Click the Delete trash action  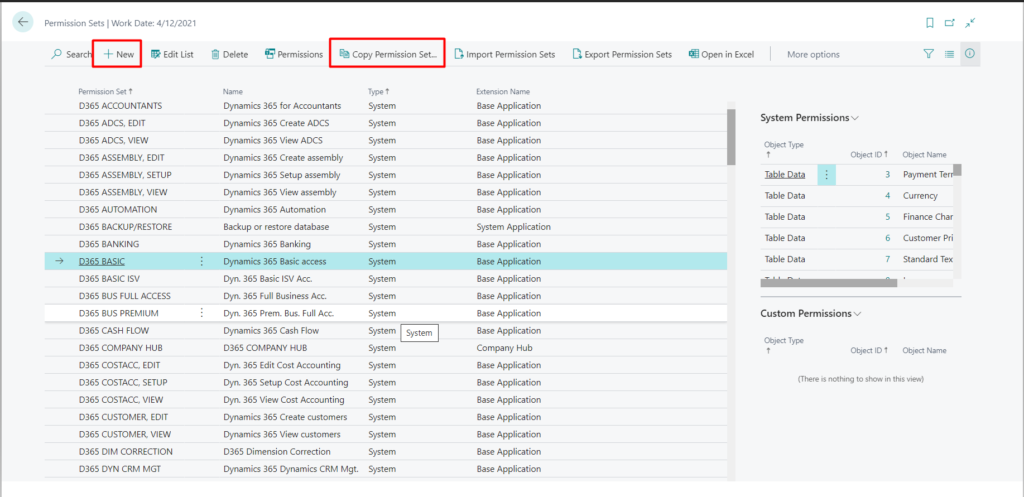point(229,54)
